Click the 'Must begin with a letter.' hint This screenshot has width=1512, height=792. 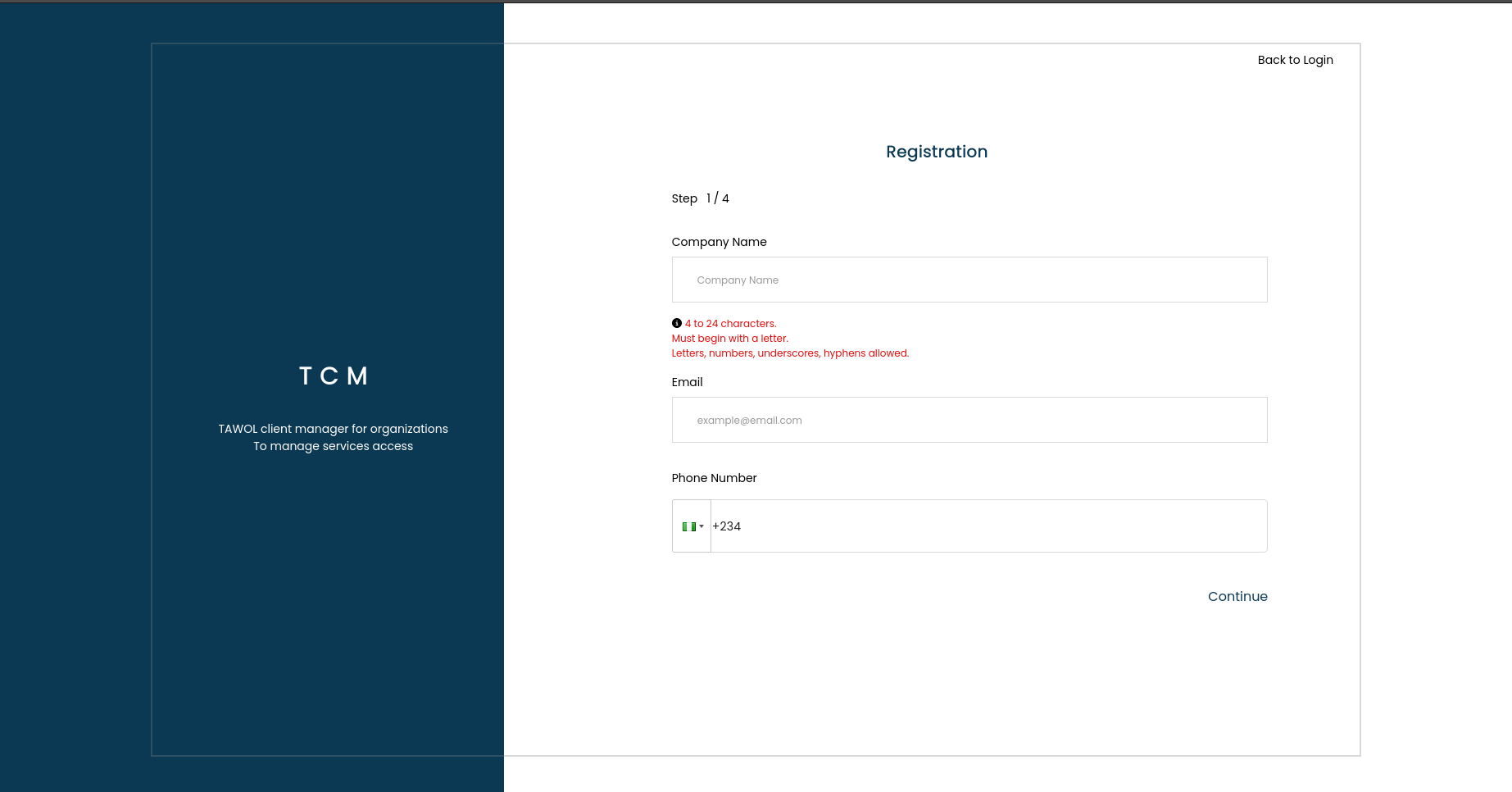[x=730, y=339]
